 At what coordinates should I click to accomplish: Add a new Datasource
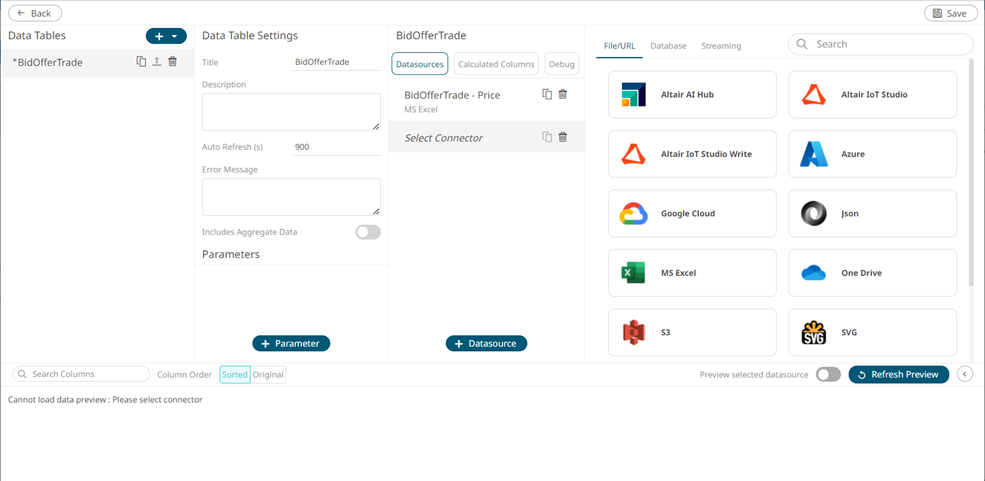(486, 343)
